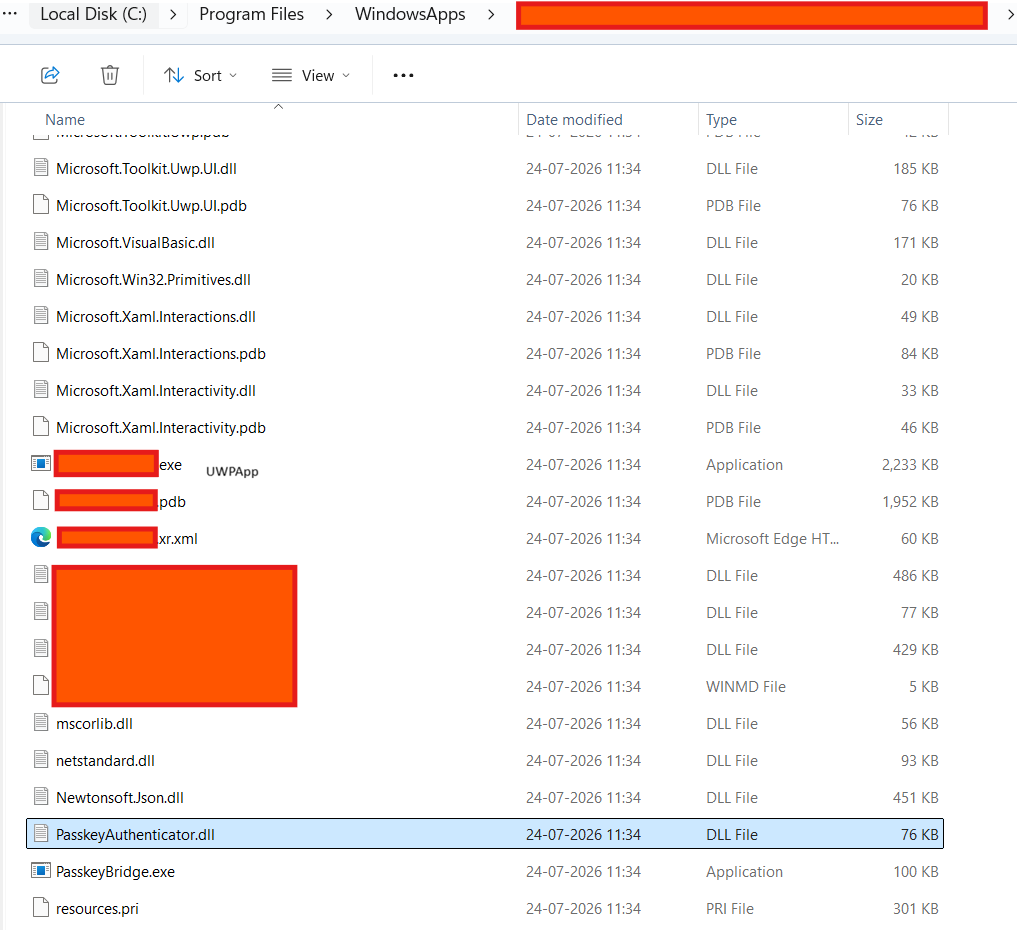Click the breadcrumb overflow ellipsis at left
Image resolution: width=1017 pixels, height=930 pixels.
pos(10,14)
